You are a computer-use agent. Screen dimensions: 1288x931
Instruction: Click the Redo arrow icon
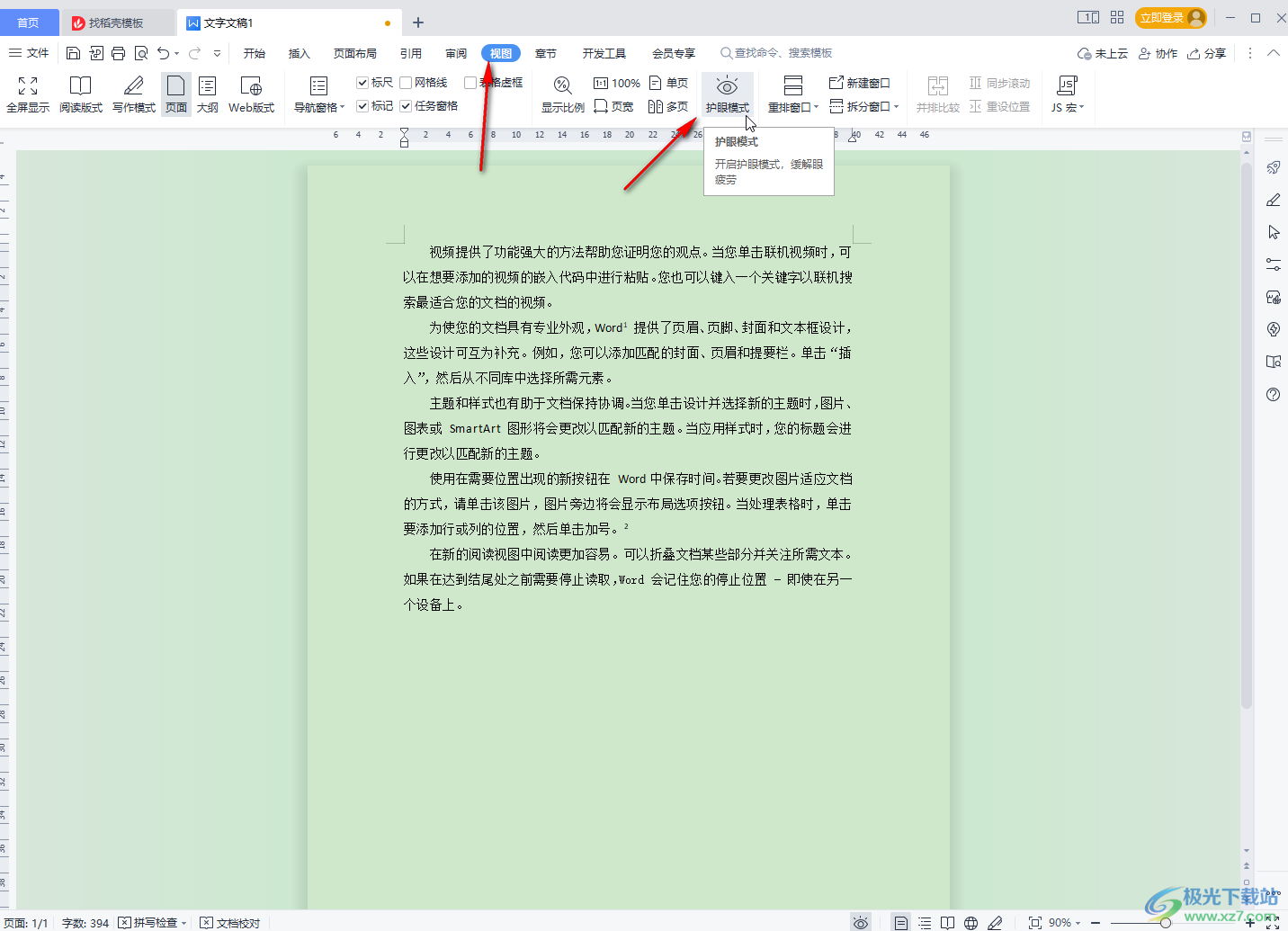pos(195,53)
